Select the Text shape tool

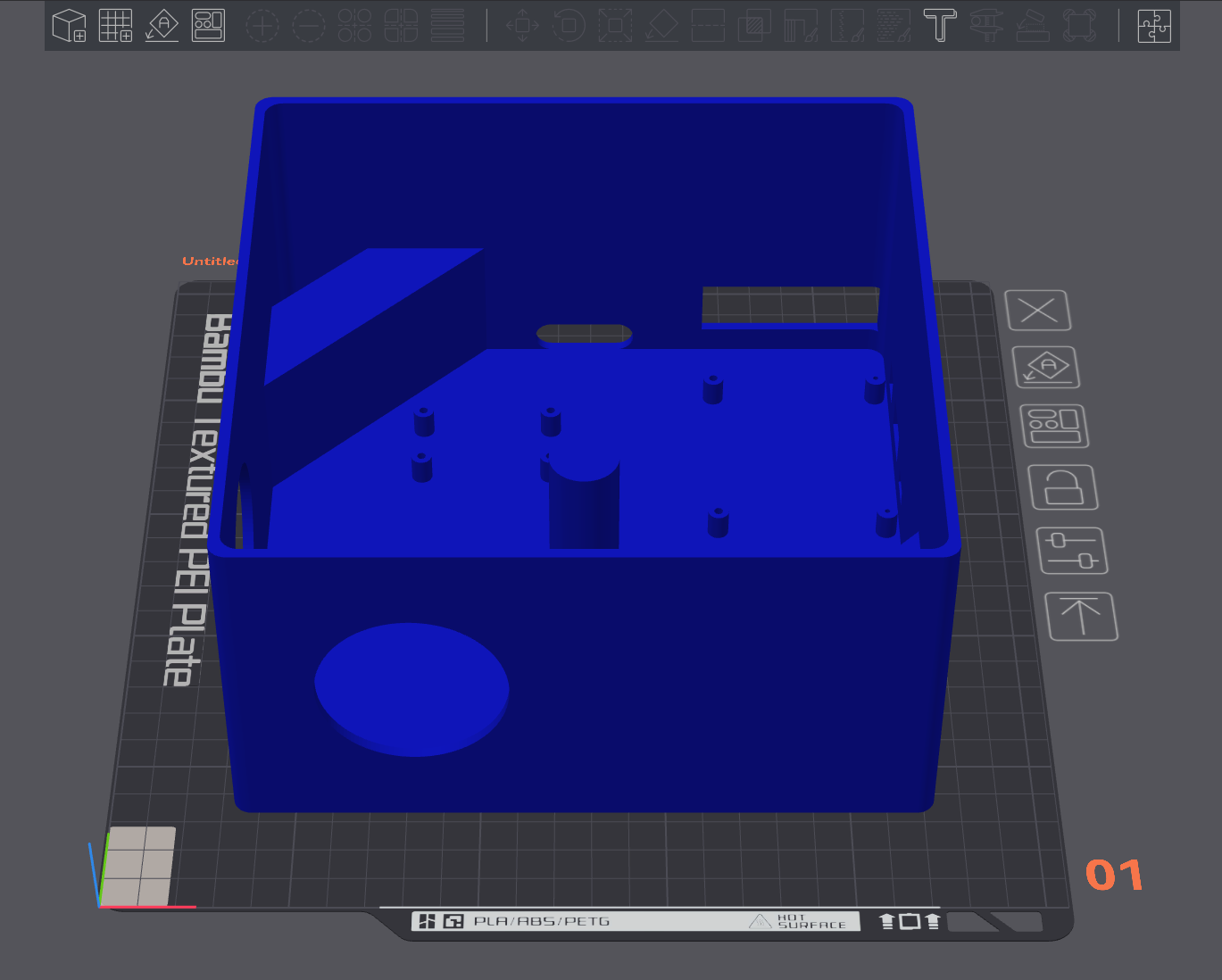tap(939, 26)
